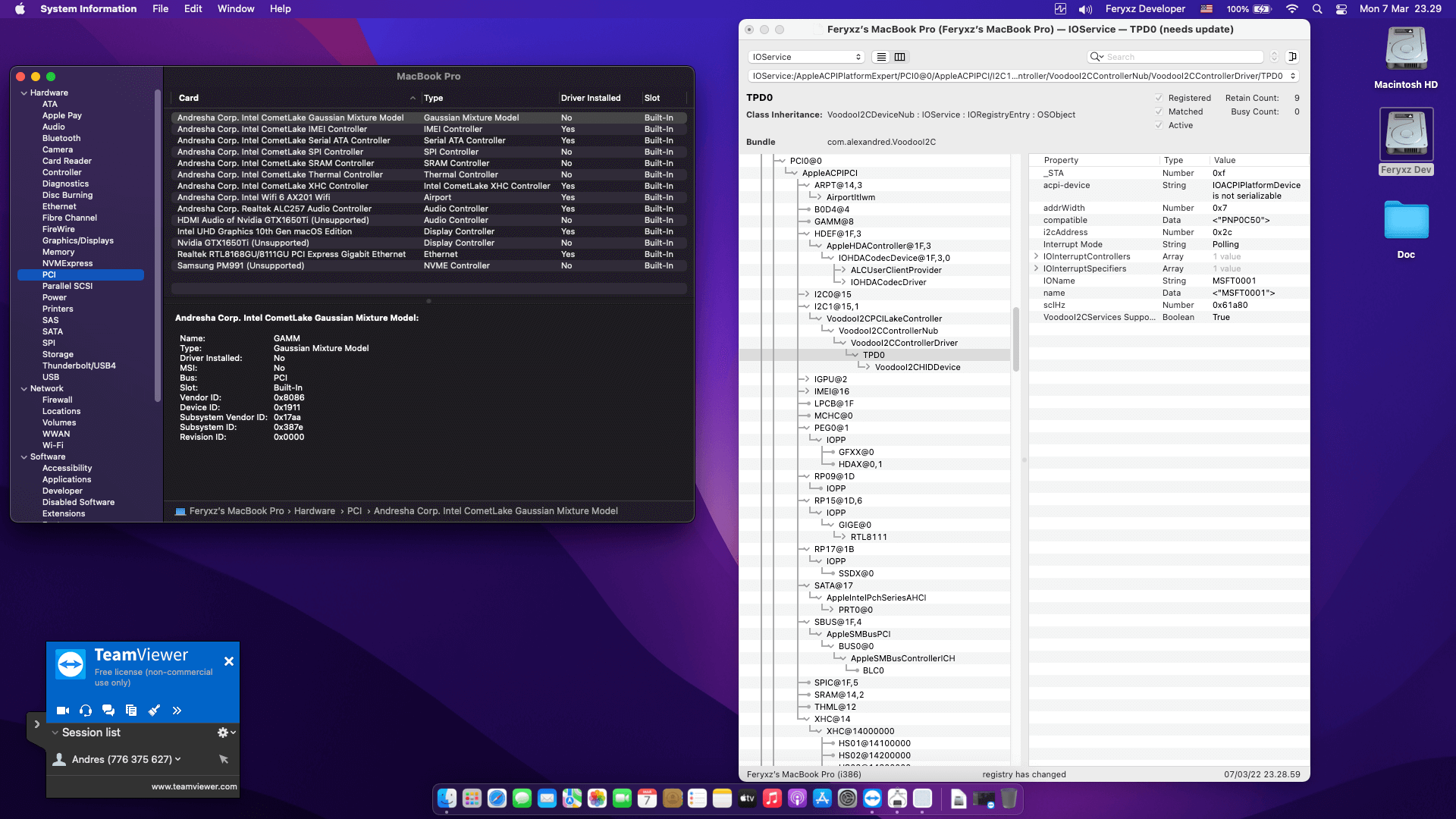Click the TeamViewer icon in the Dock
This screenshot has height=819, width=1456.
coord(872,799)
